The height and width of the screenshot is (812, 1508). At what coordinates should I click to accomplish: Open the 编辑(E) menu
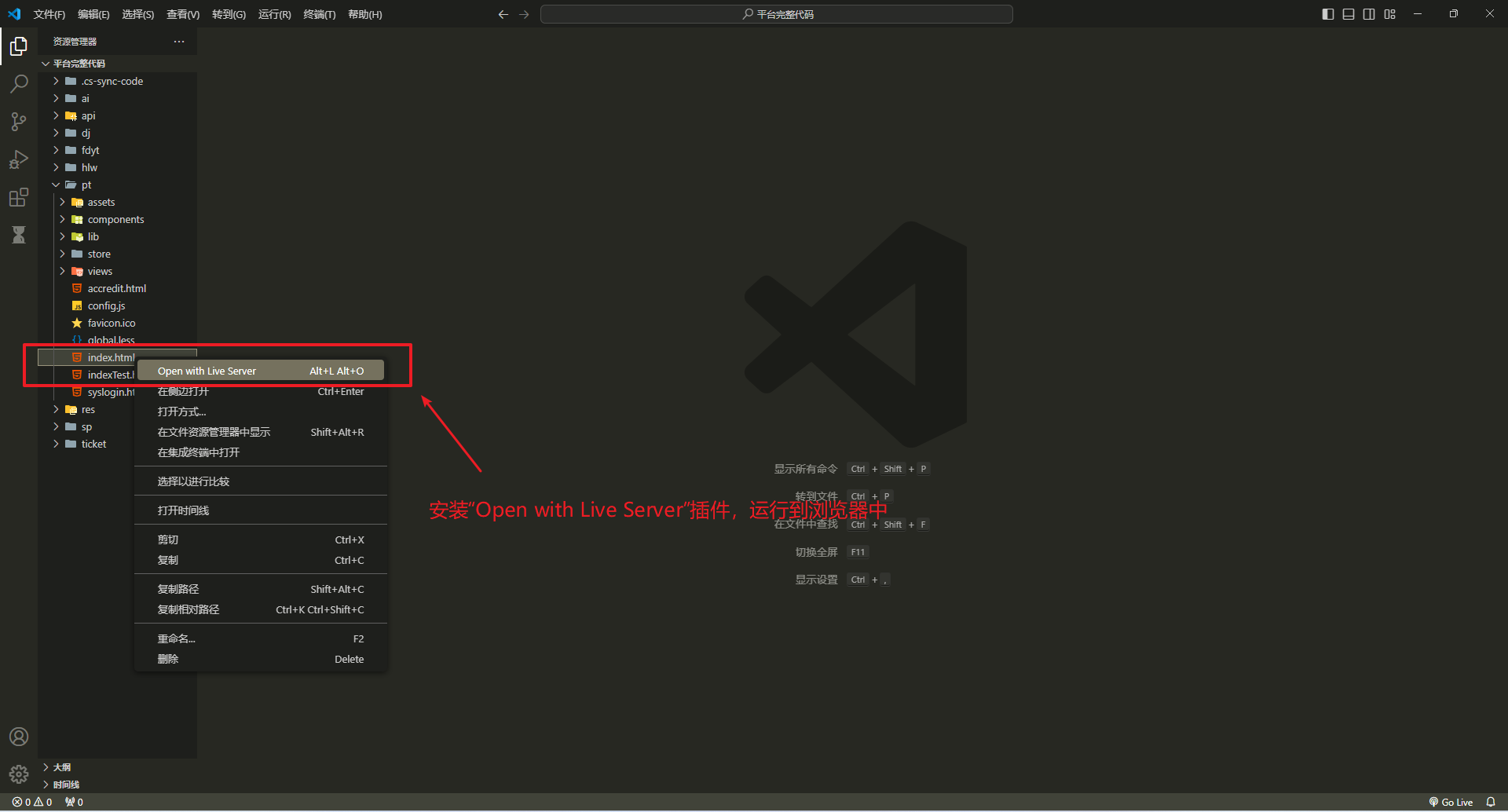(x=93, y=14)
